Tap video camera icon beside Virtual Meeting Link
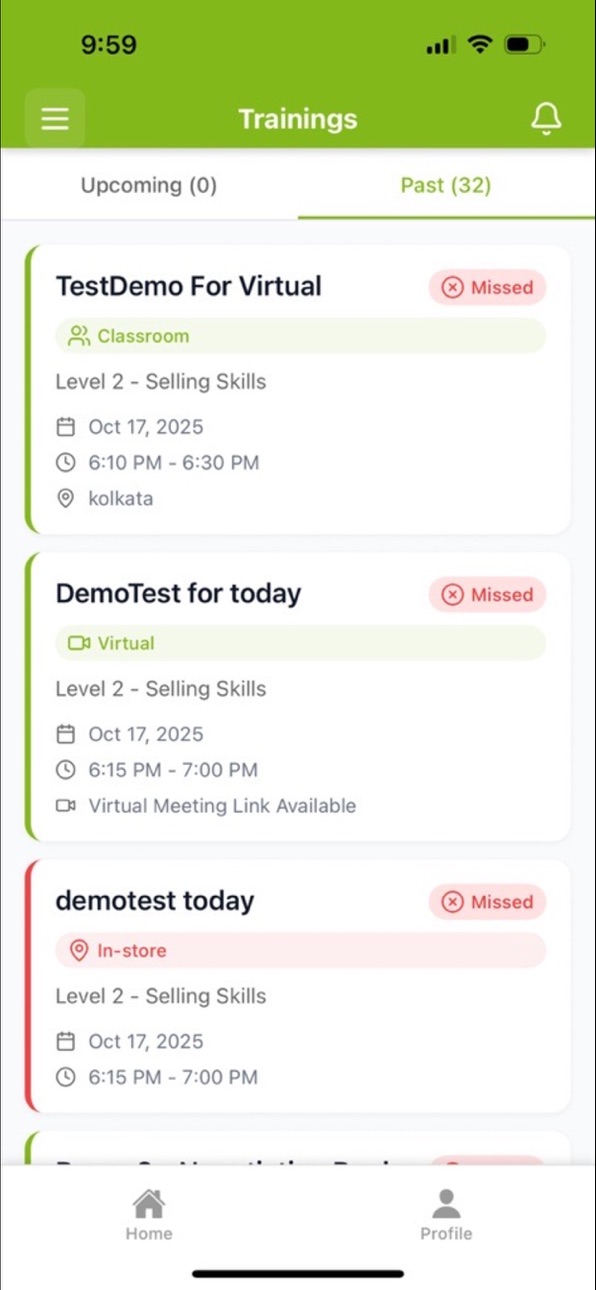The width and height of the screenshot is (596, 1290). [66, 805]
